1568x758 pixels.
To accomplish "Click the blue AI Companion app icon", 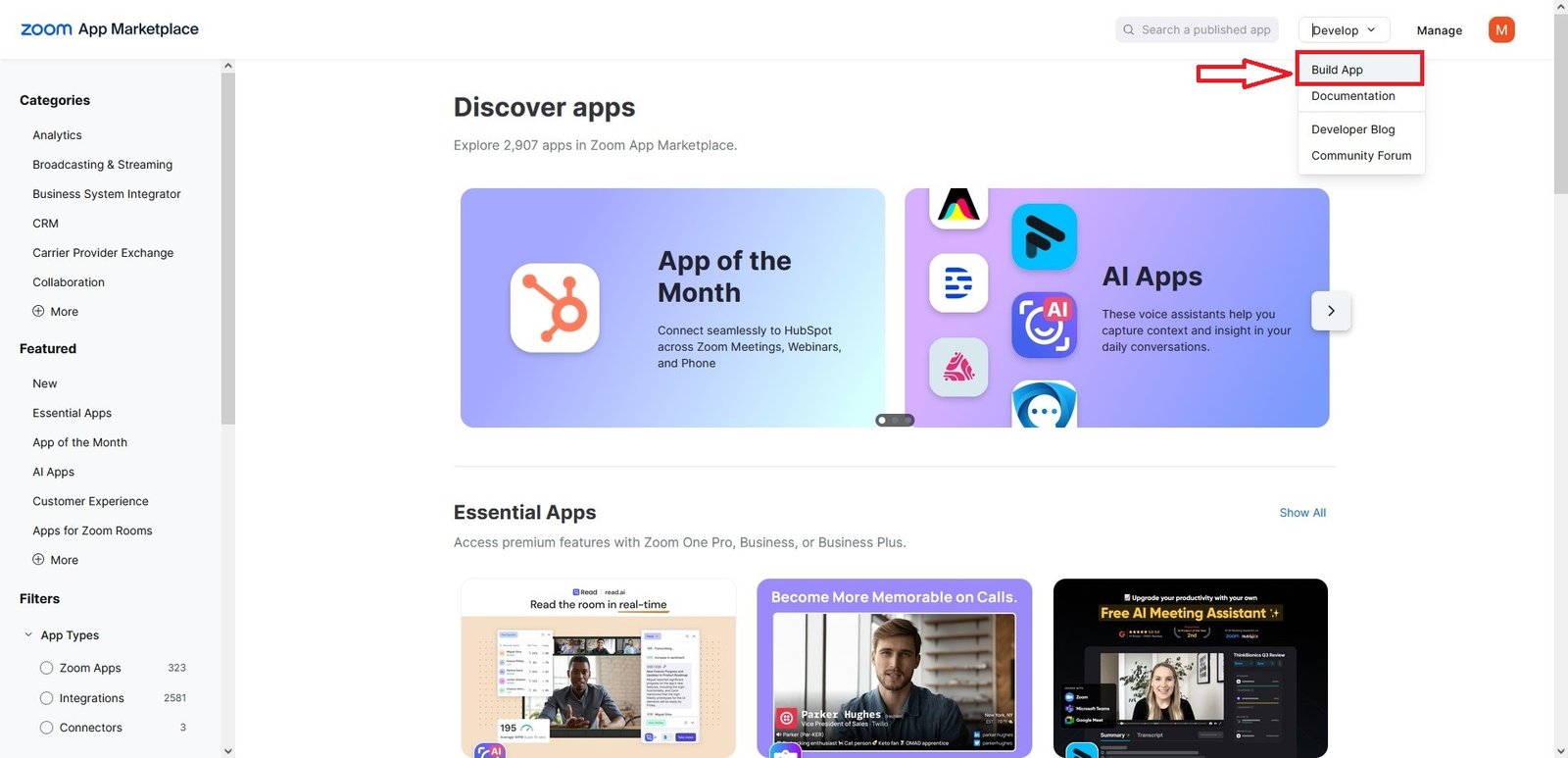I will coord(1044,325).
